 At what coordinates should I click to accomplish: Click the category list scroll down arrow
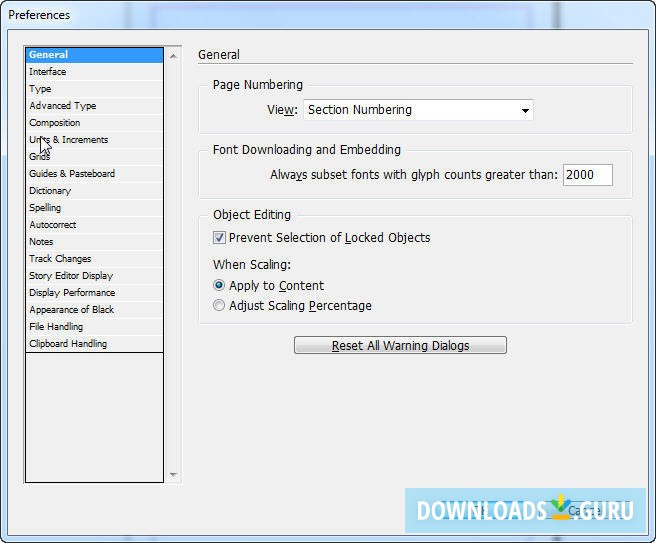pyautogui.click(x=173, y=474)
